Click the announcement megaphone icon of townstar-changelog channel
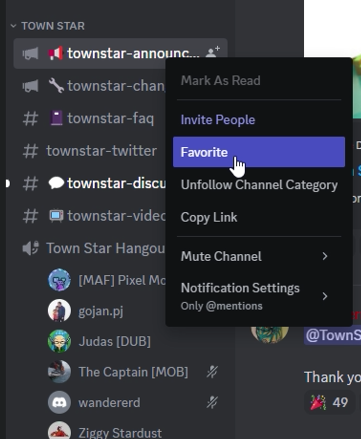Image resolution: width=361 pixels, height=439 pixels. 30,86
